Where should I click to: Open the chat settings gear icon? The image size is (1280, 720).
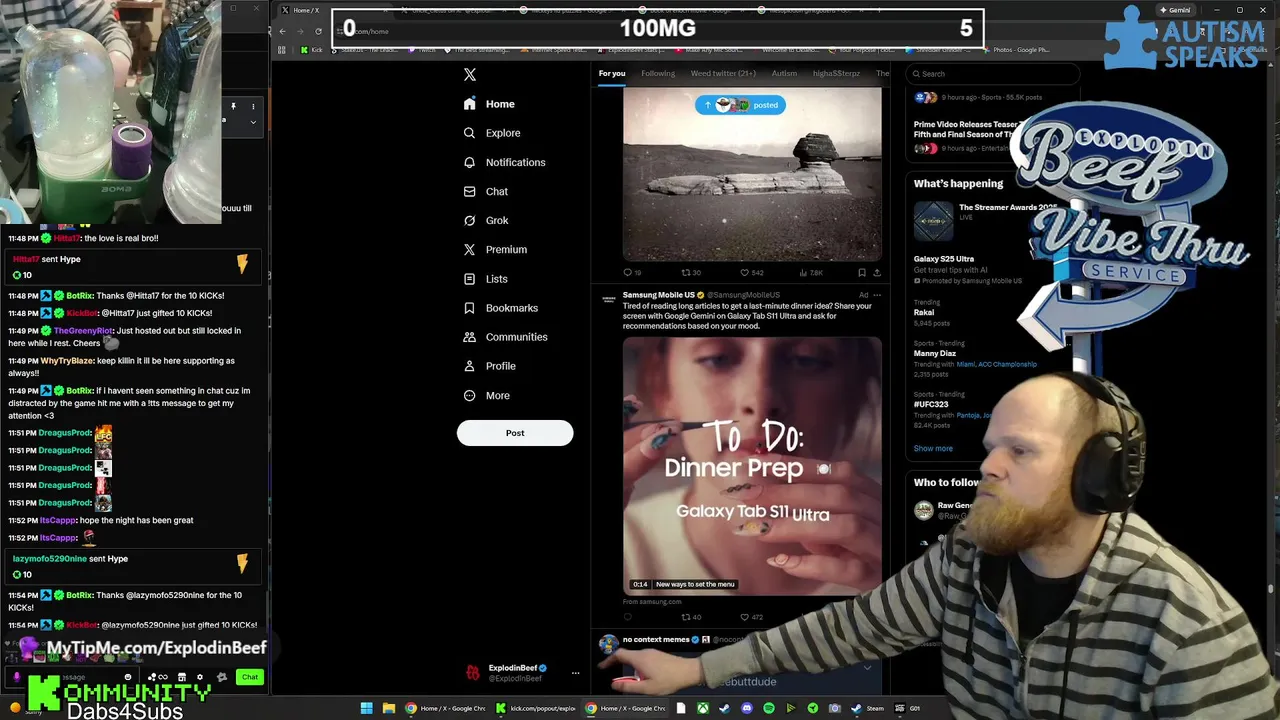(199, 677)
